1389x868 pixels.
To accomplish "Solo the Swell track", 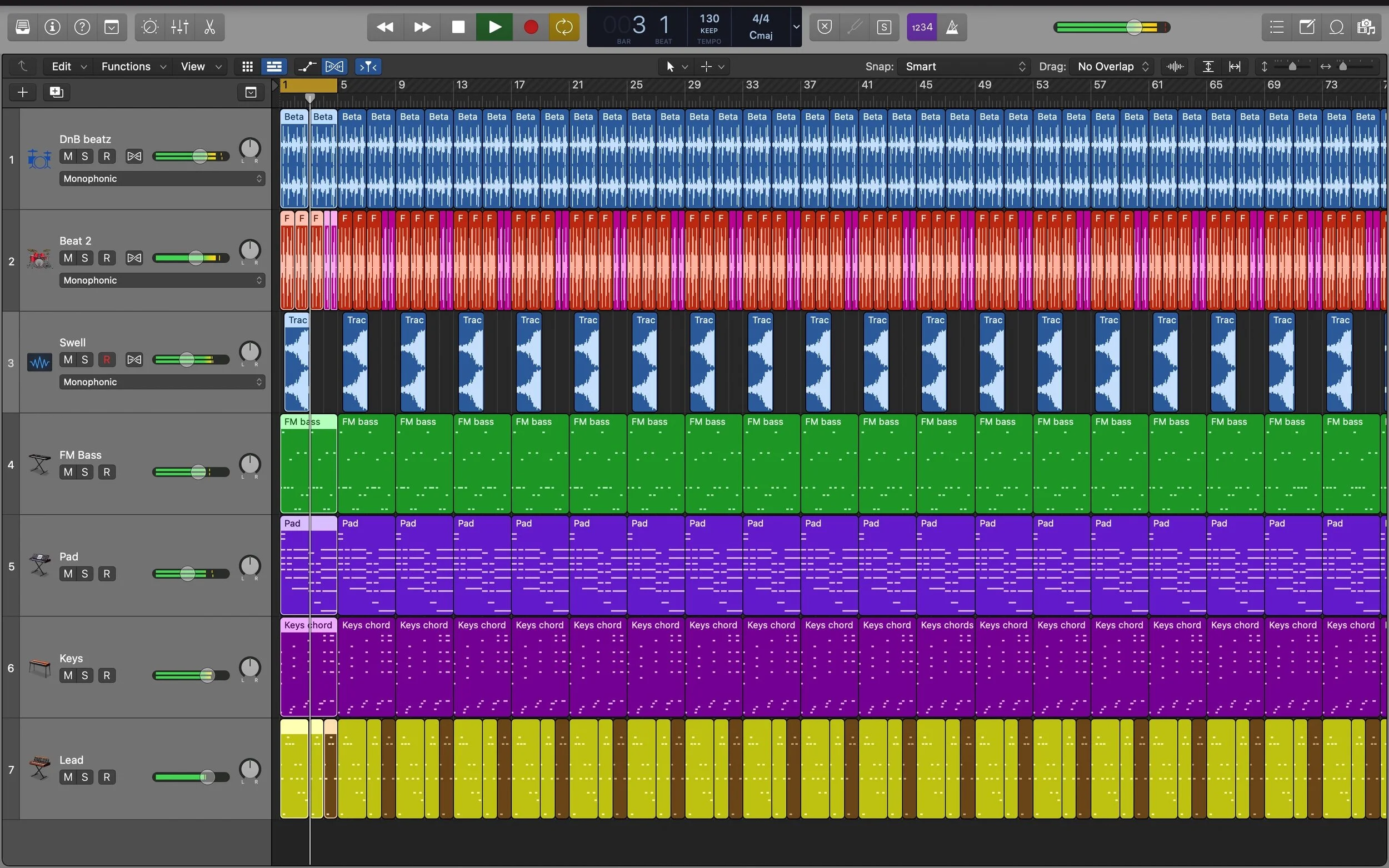I will (84, 359).
